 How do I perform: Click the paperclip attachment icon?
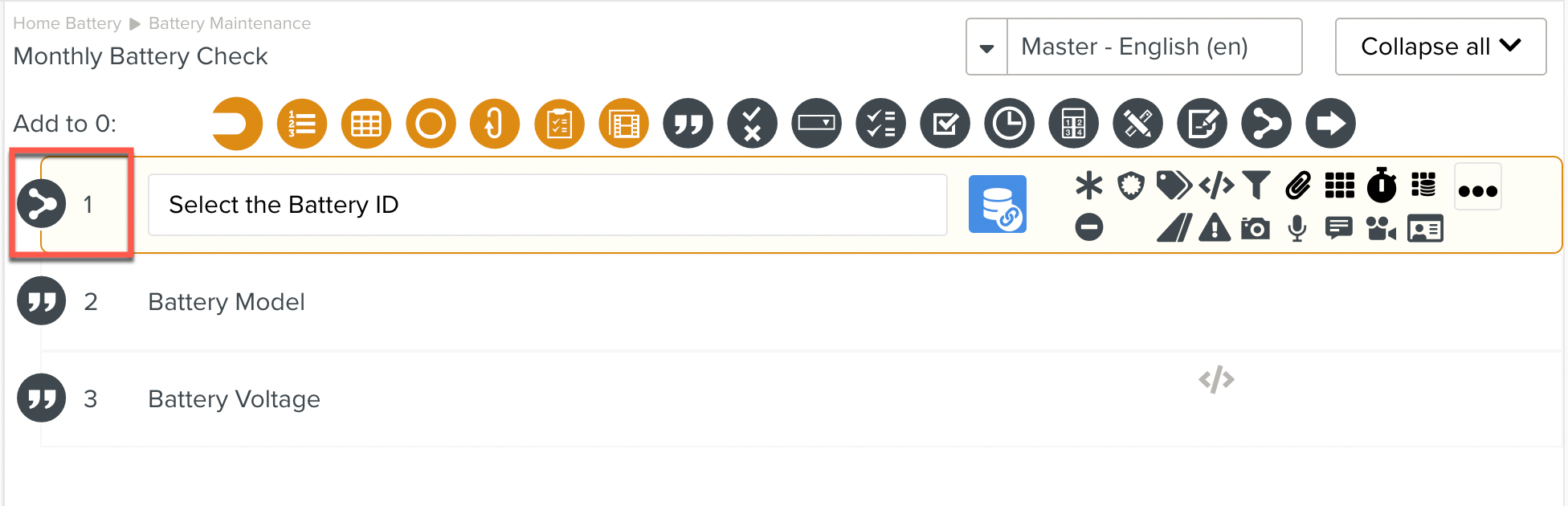[1298, 186]
